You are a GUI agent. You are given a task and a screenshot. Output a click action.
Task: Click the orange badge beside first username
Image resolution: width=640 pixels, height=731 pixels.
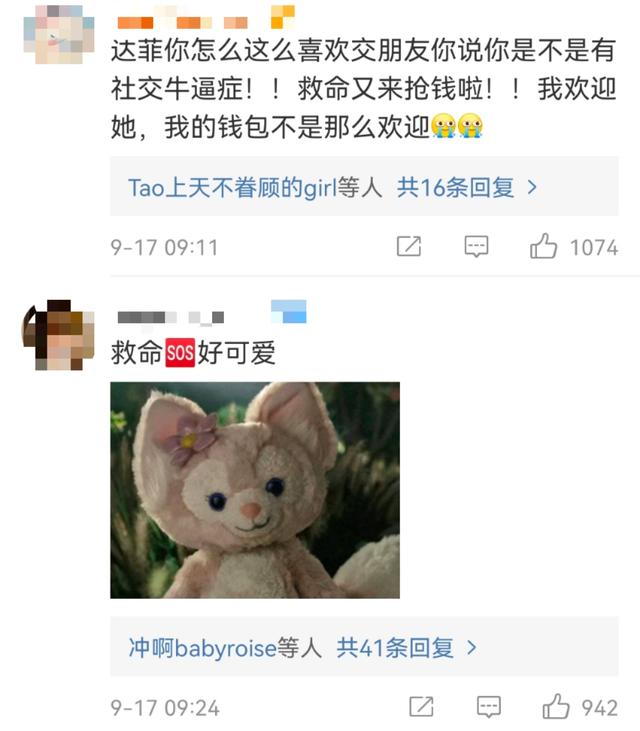click(282, 17)
